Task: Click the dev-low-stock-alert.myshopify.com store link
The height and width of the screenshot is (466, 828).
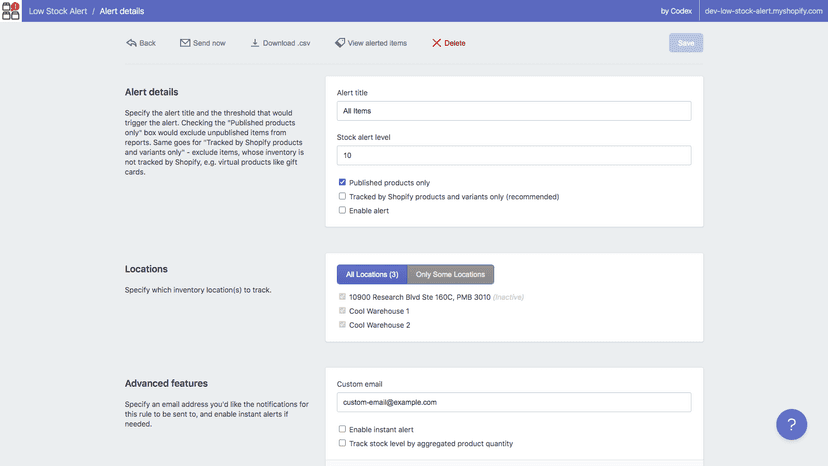Action: 764,11
